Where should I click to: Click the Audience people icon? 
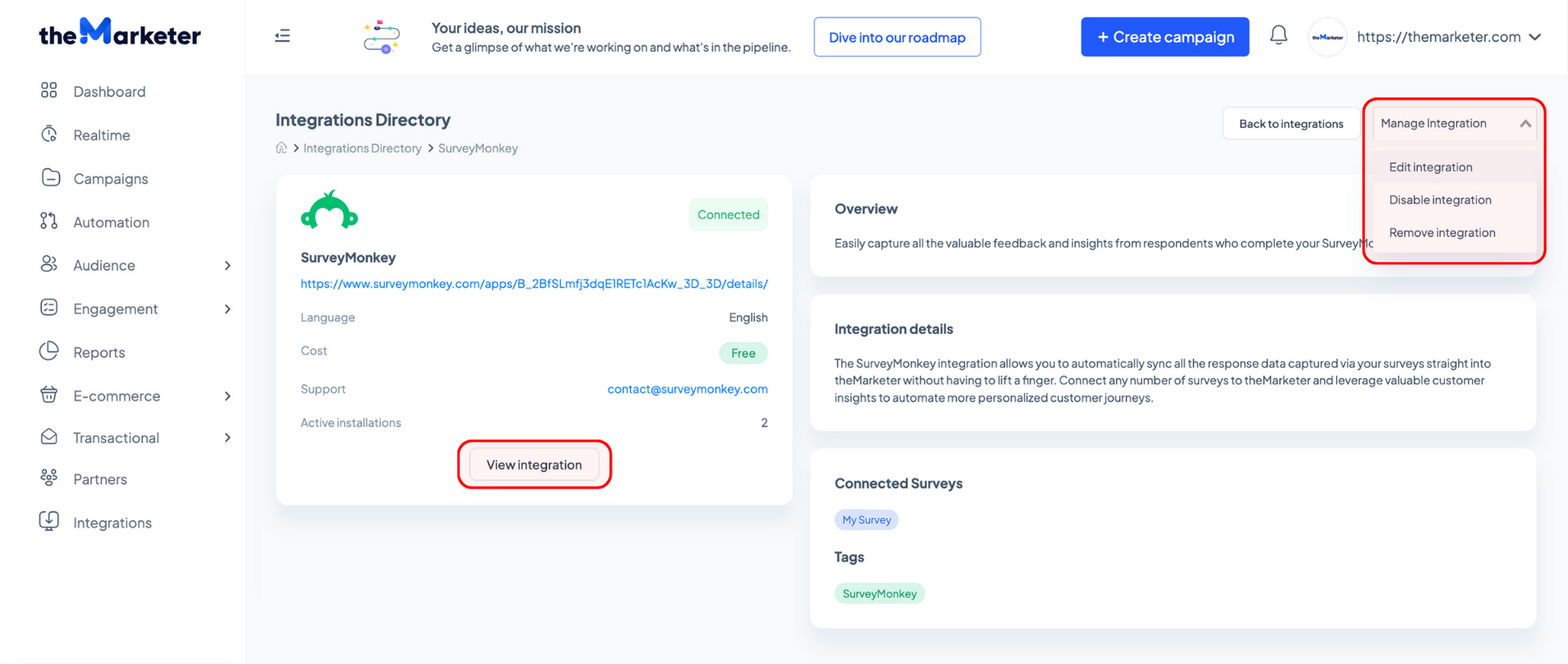49,264
